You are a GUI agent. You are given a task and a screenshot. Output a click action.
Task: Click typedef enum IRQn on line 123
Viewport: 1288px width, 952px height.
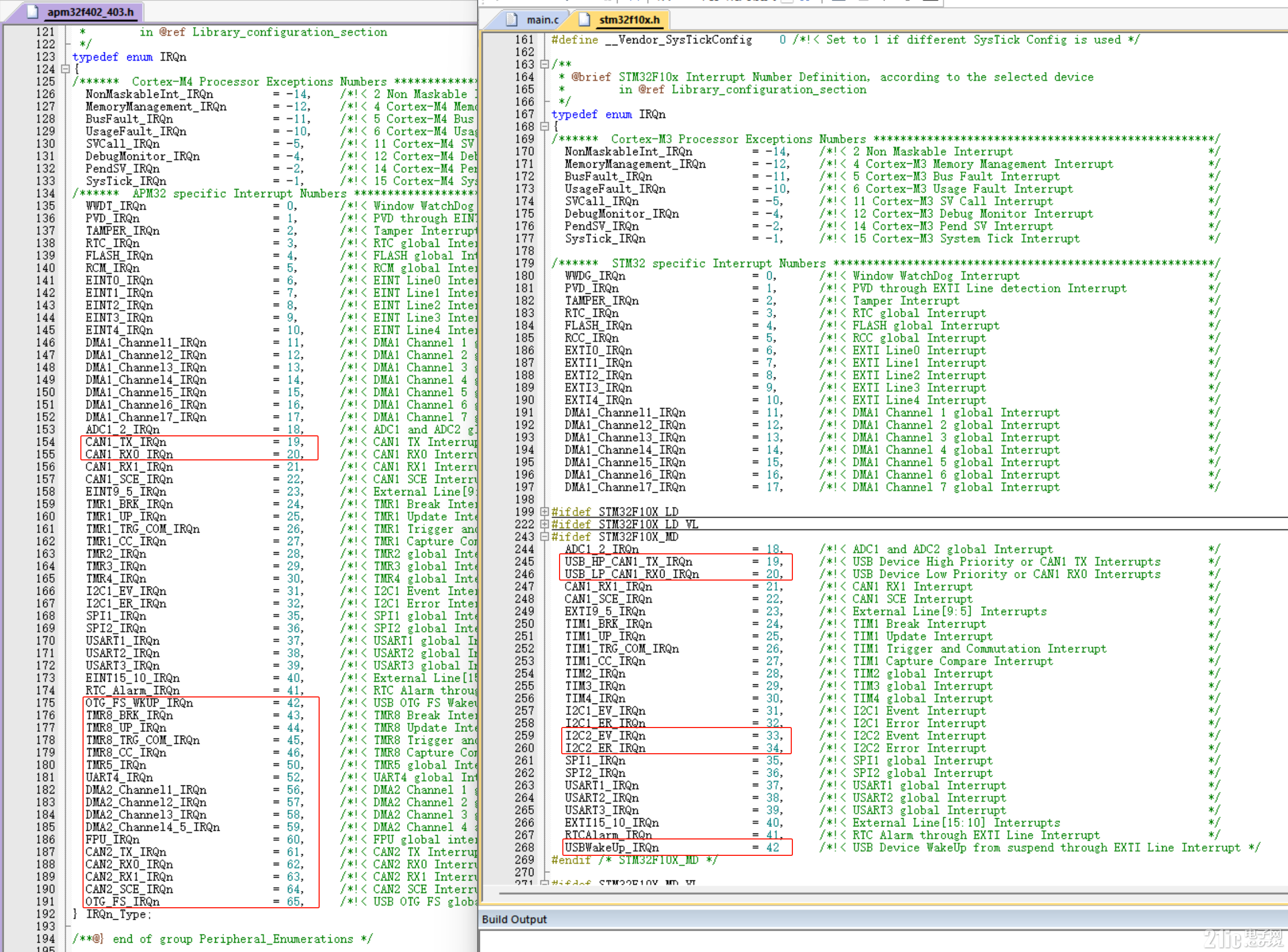(x=129, y=57)
